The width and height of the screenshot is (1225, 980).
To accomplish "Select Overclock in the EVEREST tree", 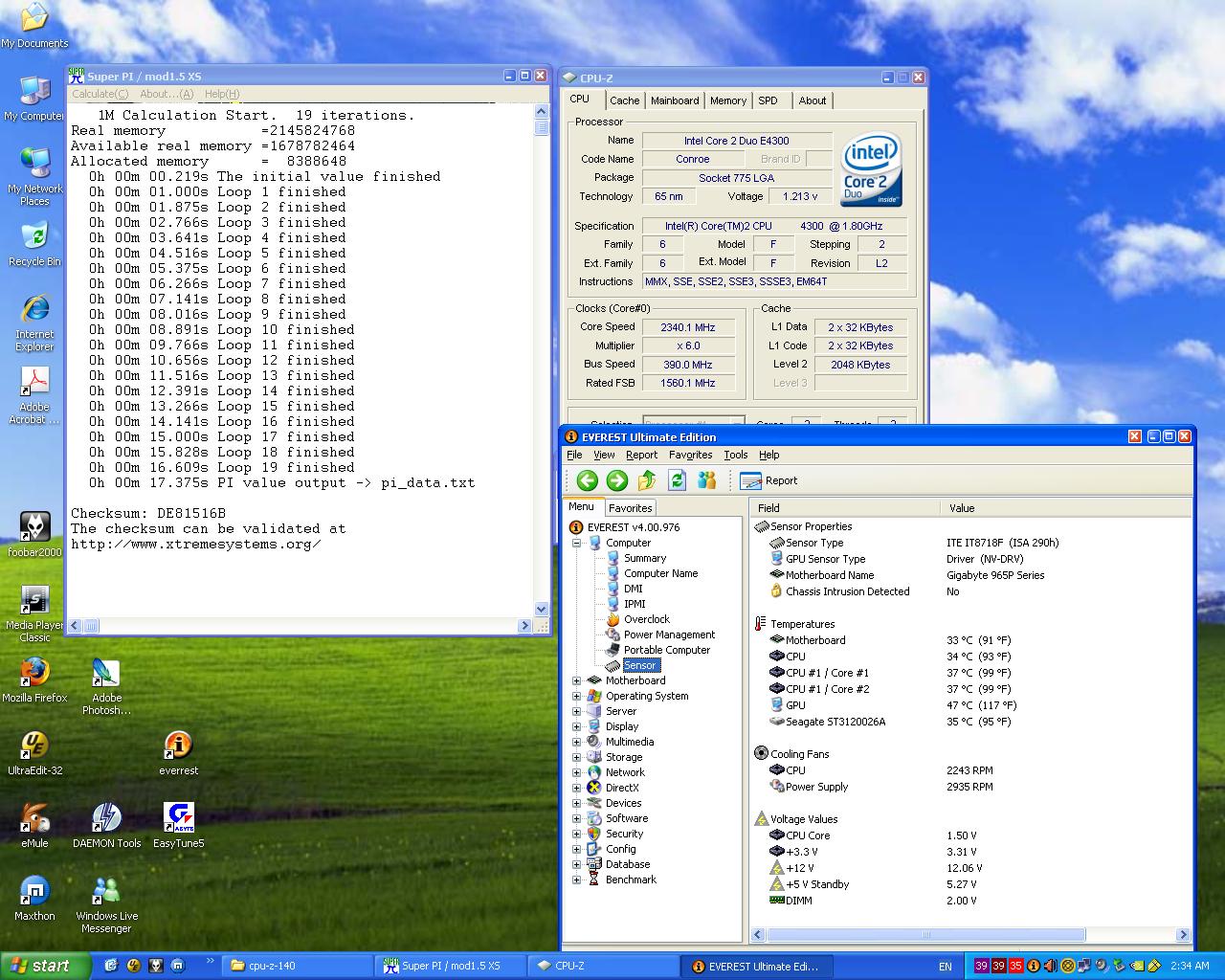I will (x=647, y=619).
